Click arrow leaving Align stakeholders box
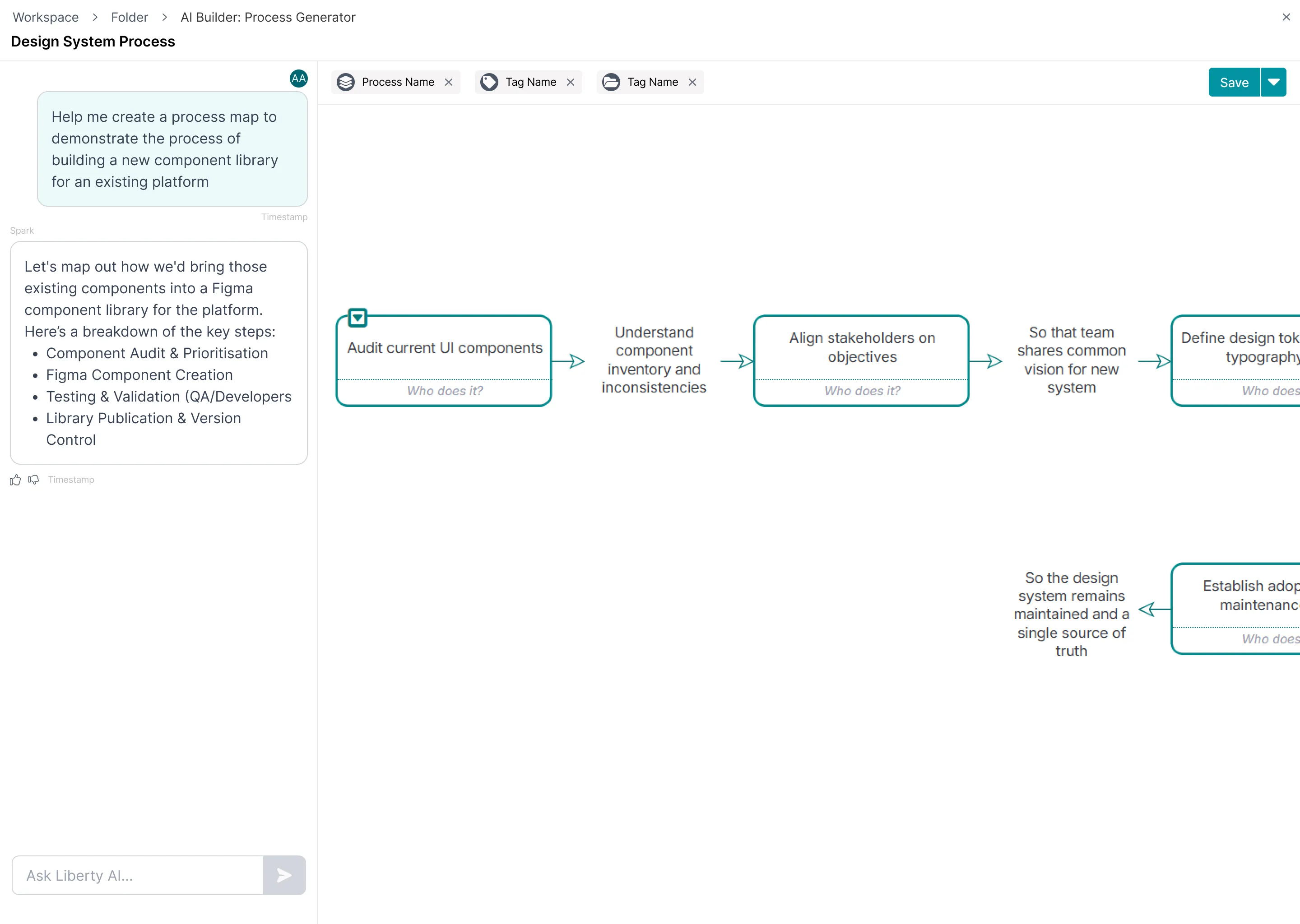1300x924 pixels. 985,361
